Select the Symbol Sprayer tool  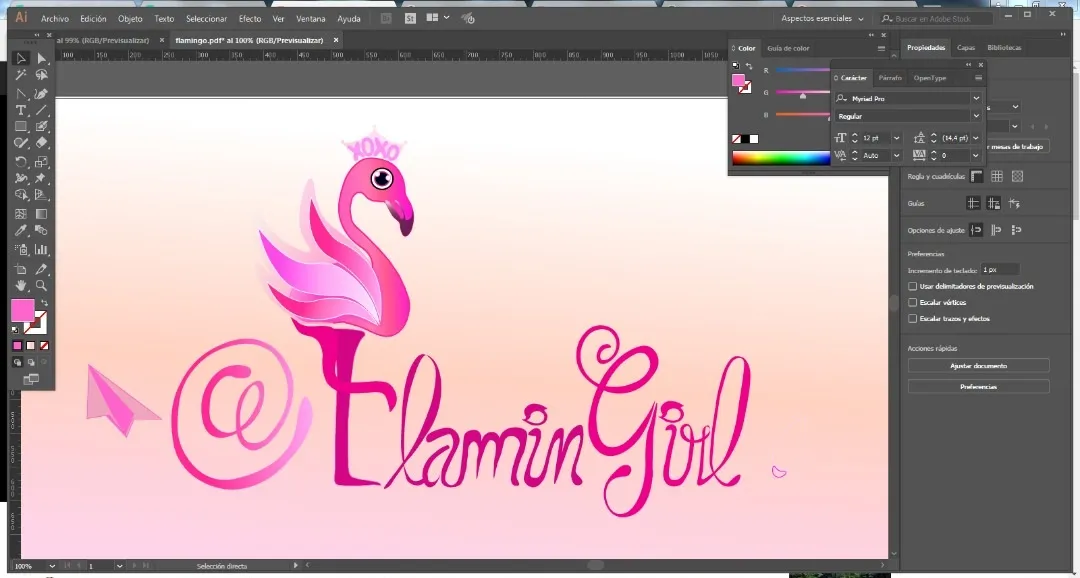point(21,249)
